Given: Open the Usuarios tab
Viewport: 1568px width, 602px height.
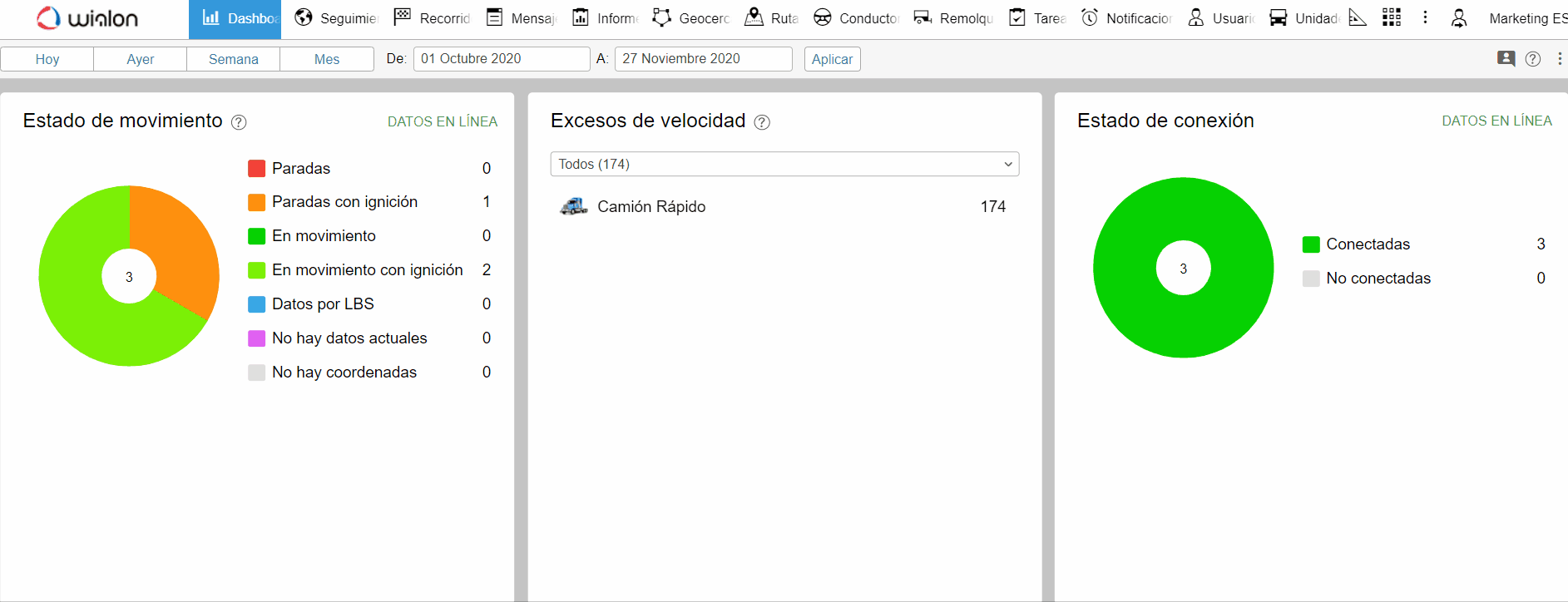Looking at the screenshot, I should point(1222,18).
